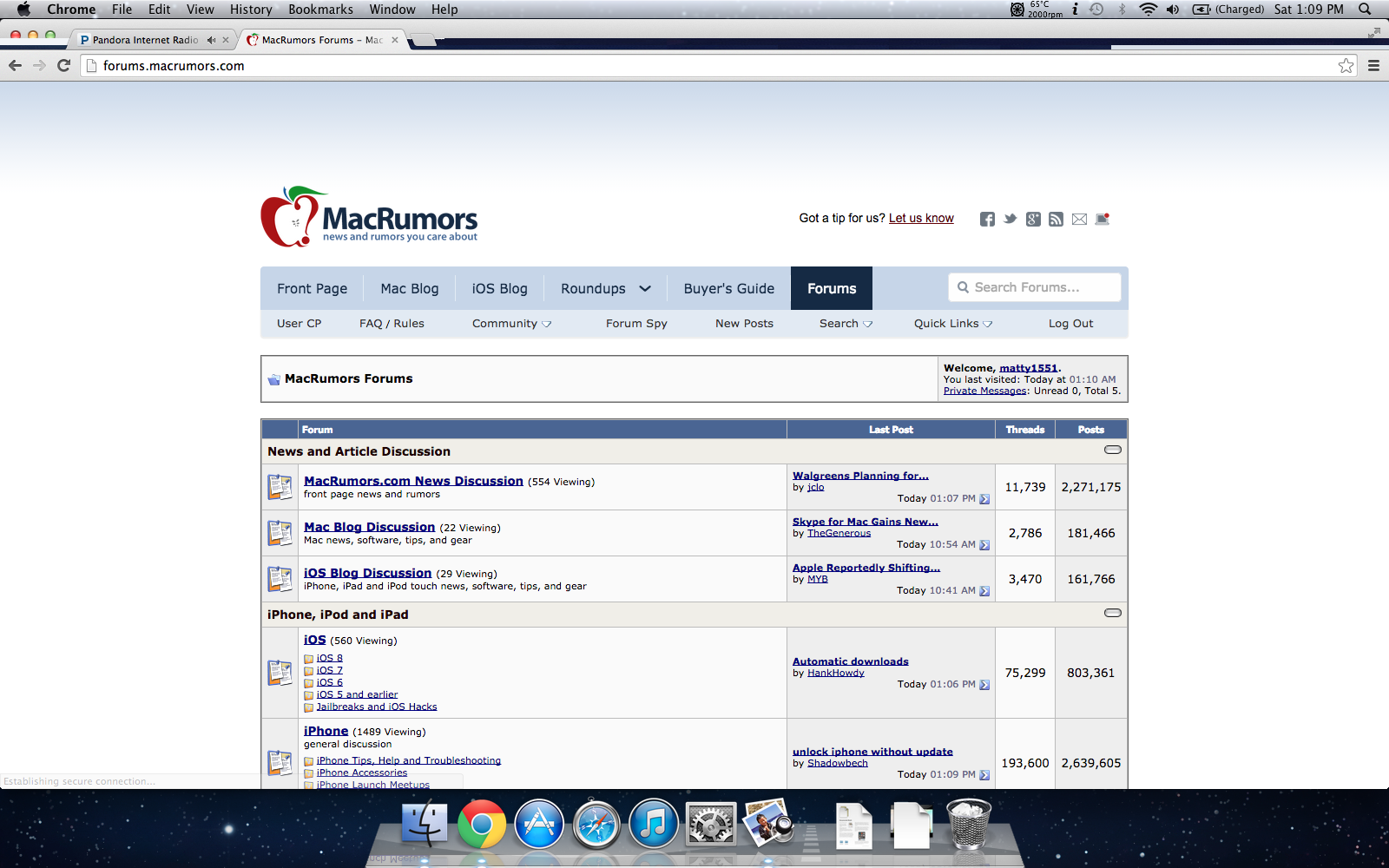The width and height of the screenshot is (1389, 868).
Task: Open the History menu in menu bar
Action: [x=251, y=10]
